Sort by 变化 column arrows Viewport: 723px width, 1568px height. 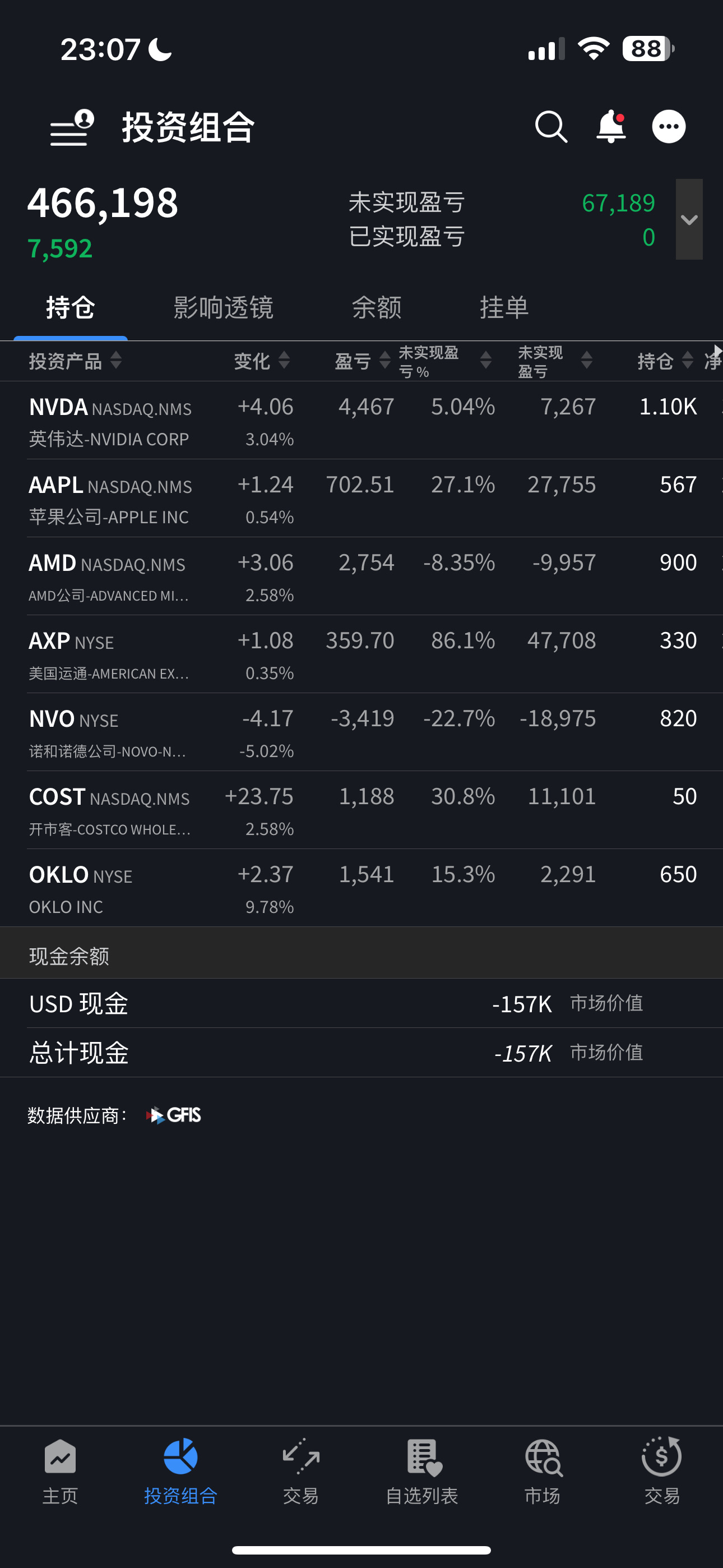284,361
